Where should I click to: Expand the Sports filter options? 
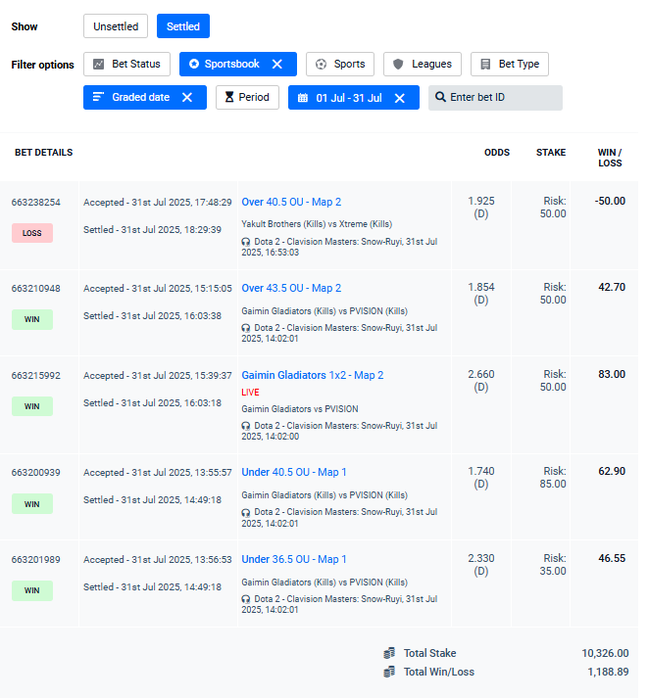tap(340, 64)
